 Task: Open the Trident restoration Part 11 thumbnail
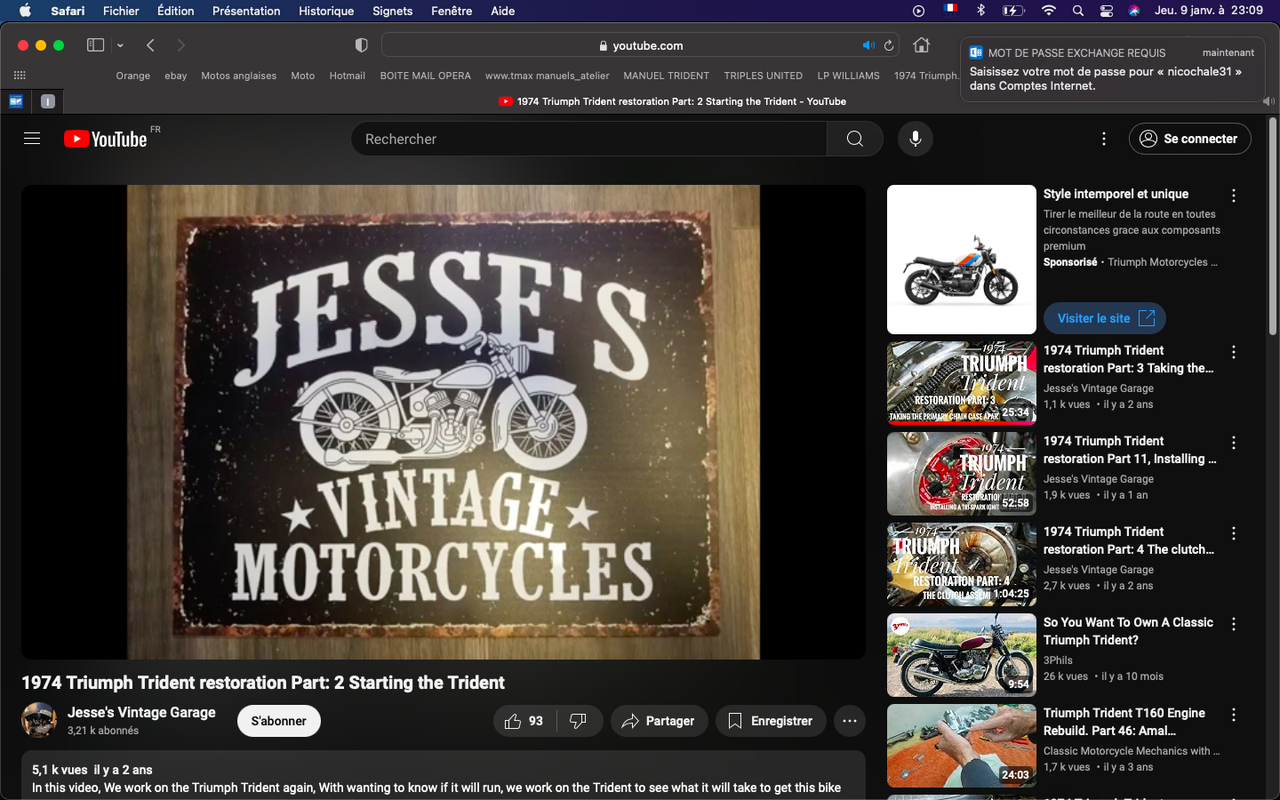[x=962, y=474]
